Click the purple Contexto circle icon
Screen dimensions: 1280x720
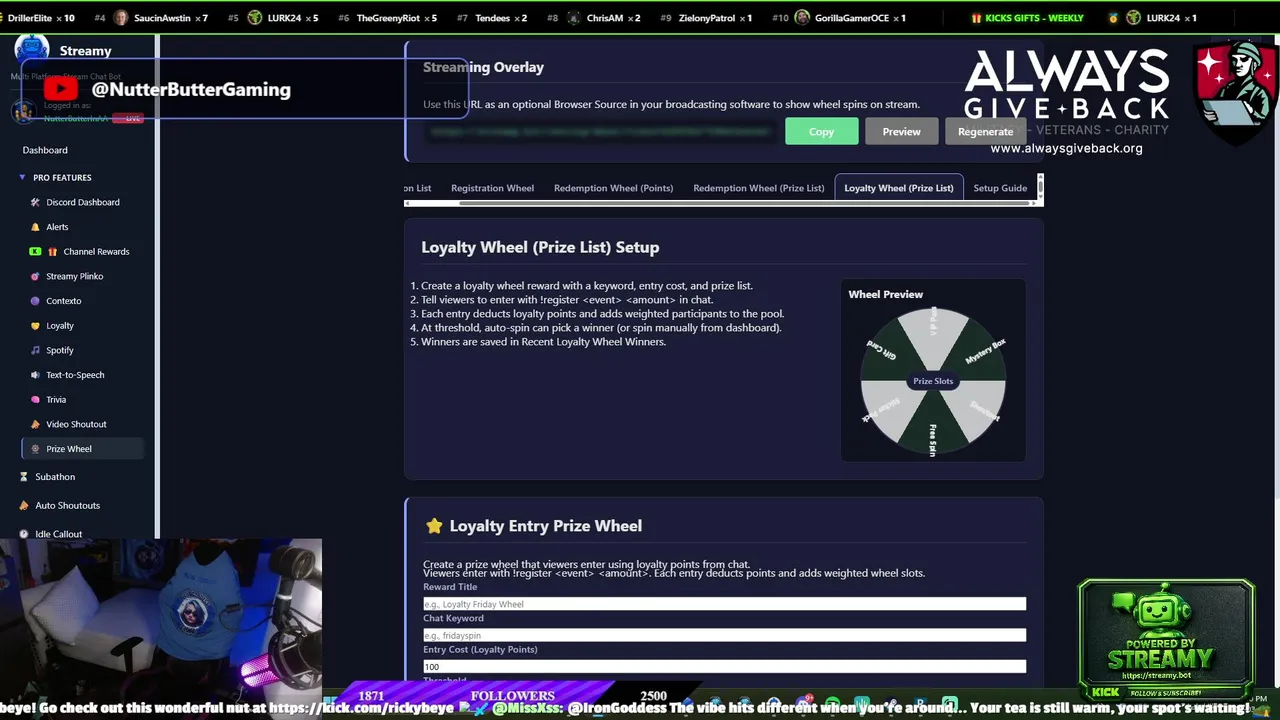(35, 301)
